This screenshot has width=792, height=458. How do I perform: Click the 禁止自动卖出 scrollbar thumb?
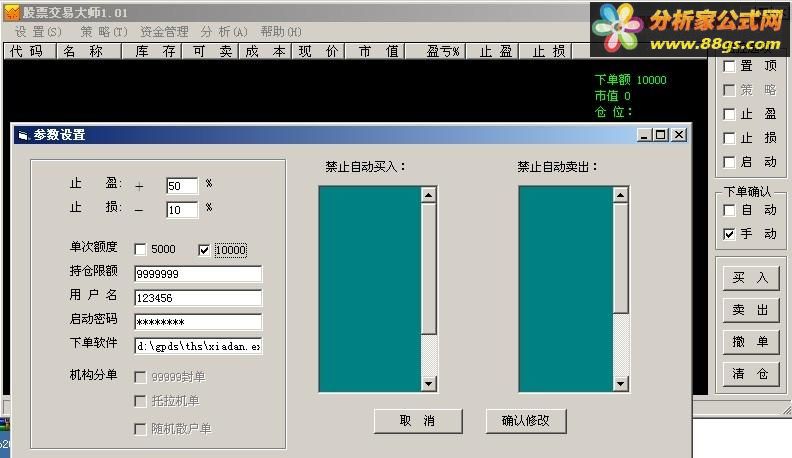coord(620,258)
